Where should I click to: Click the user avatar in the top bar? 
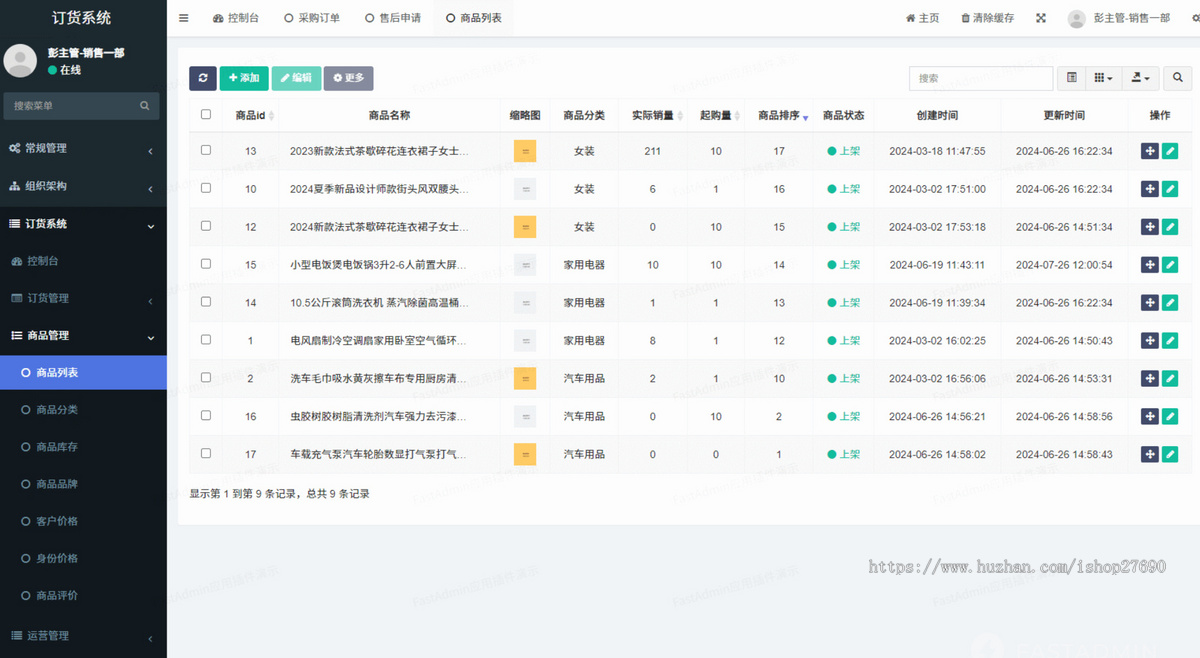click(x=1077, y=18)
